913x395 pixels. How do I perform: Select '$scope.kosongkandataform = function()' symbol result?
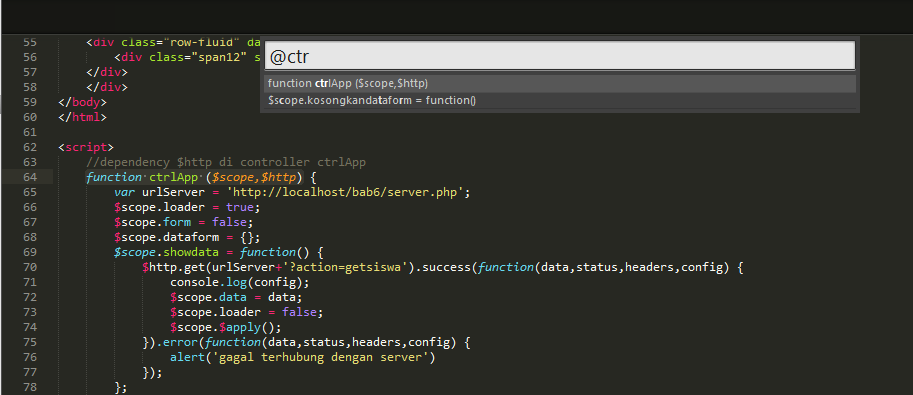coord(560,100)
